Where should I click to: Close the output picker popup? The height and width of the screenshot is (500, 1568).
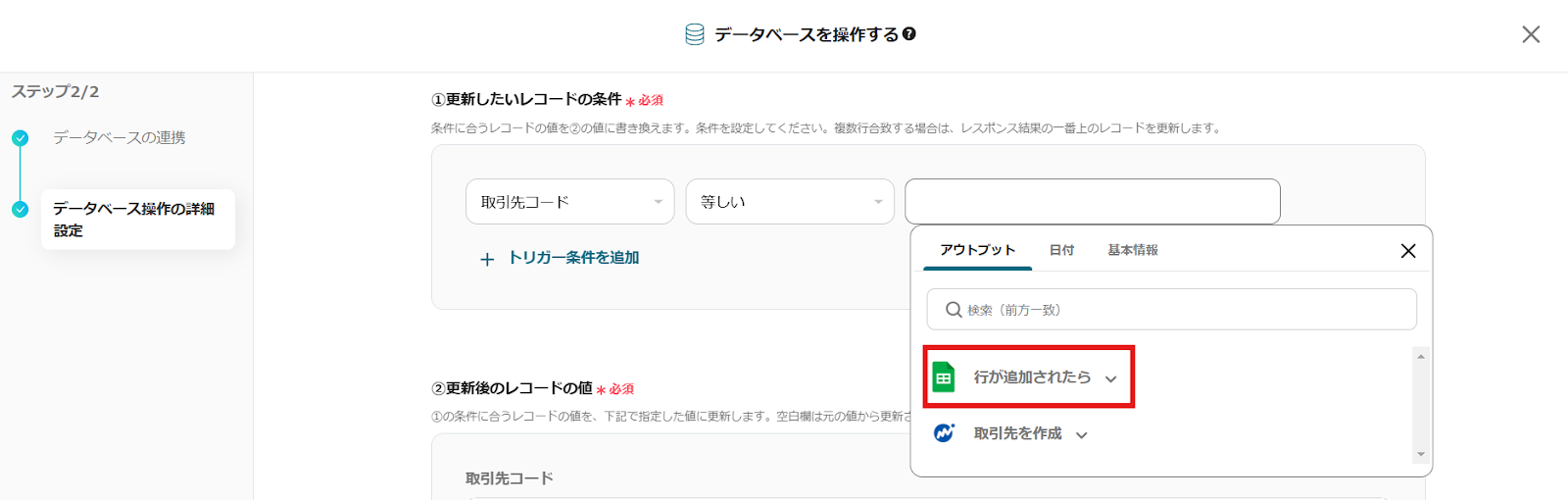click(x=1407, y=251)
